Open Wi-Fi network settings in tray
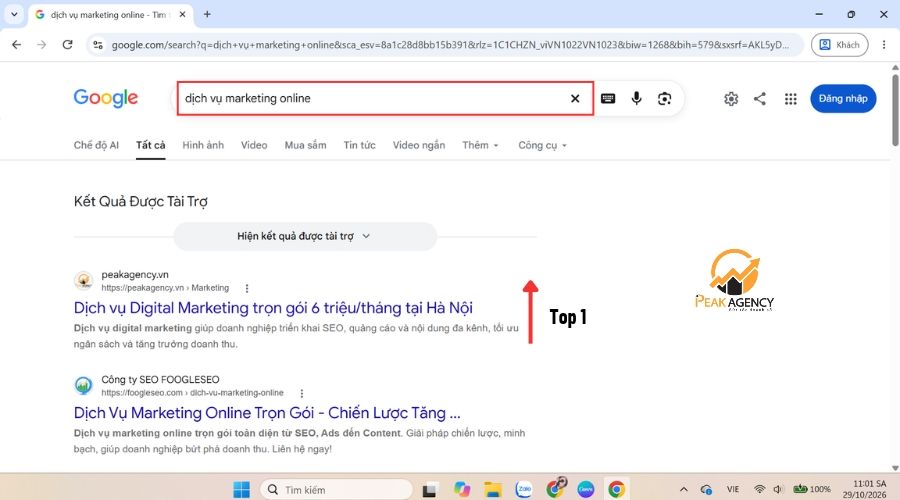This screenshot has width=900, height=500. (x=759, y=490)
